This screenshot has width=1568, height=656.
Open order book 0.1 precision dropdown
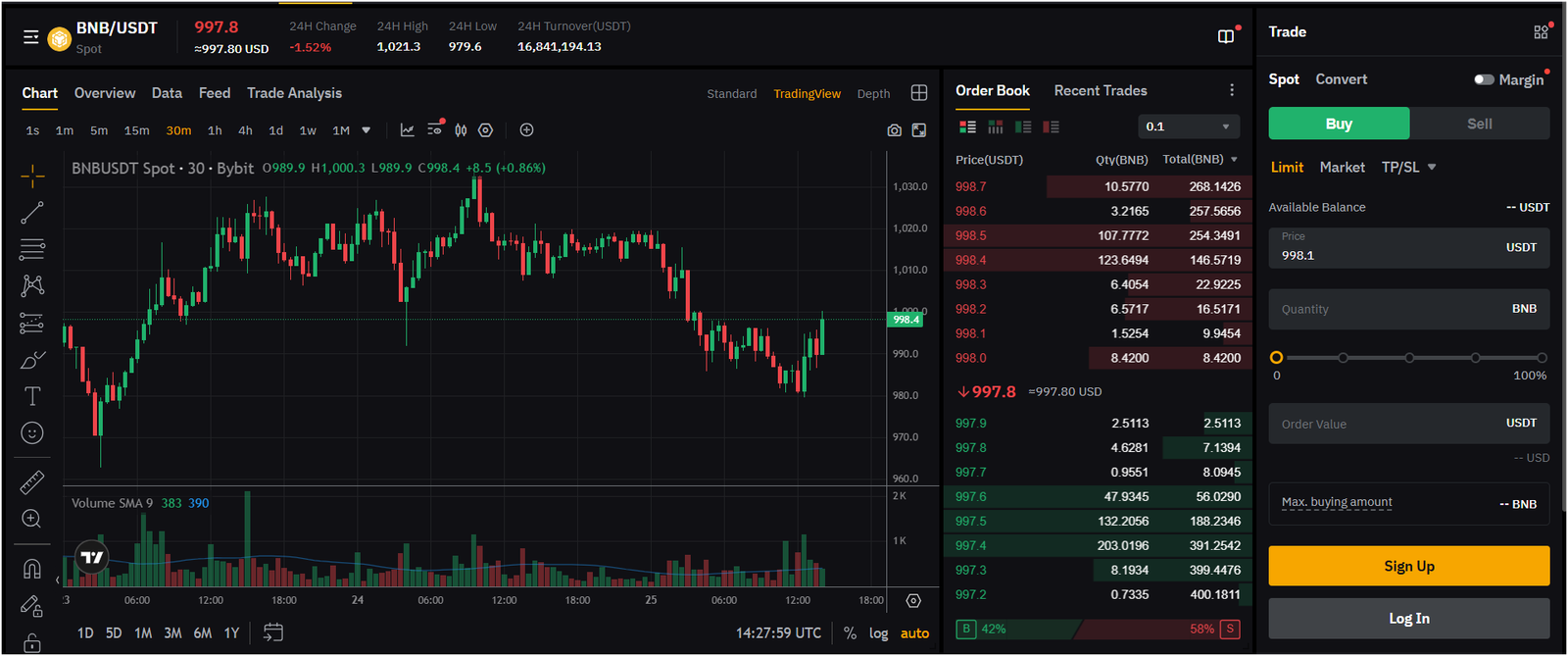[1188, 126]
